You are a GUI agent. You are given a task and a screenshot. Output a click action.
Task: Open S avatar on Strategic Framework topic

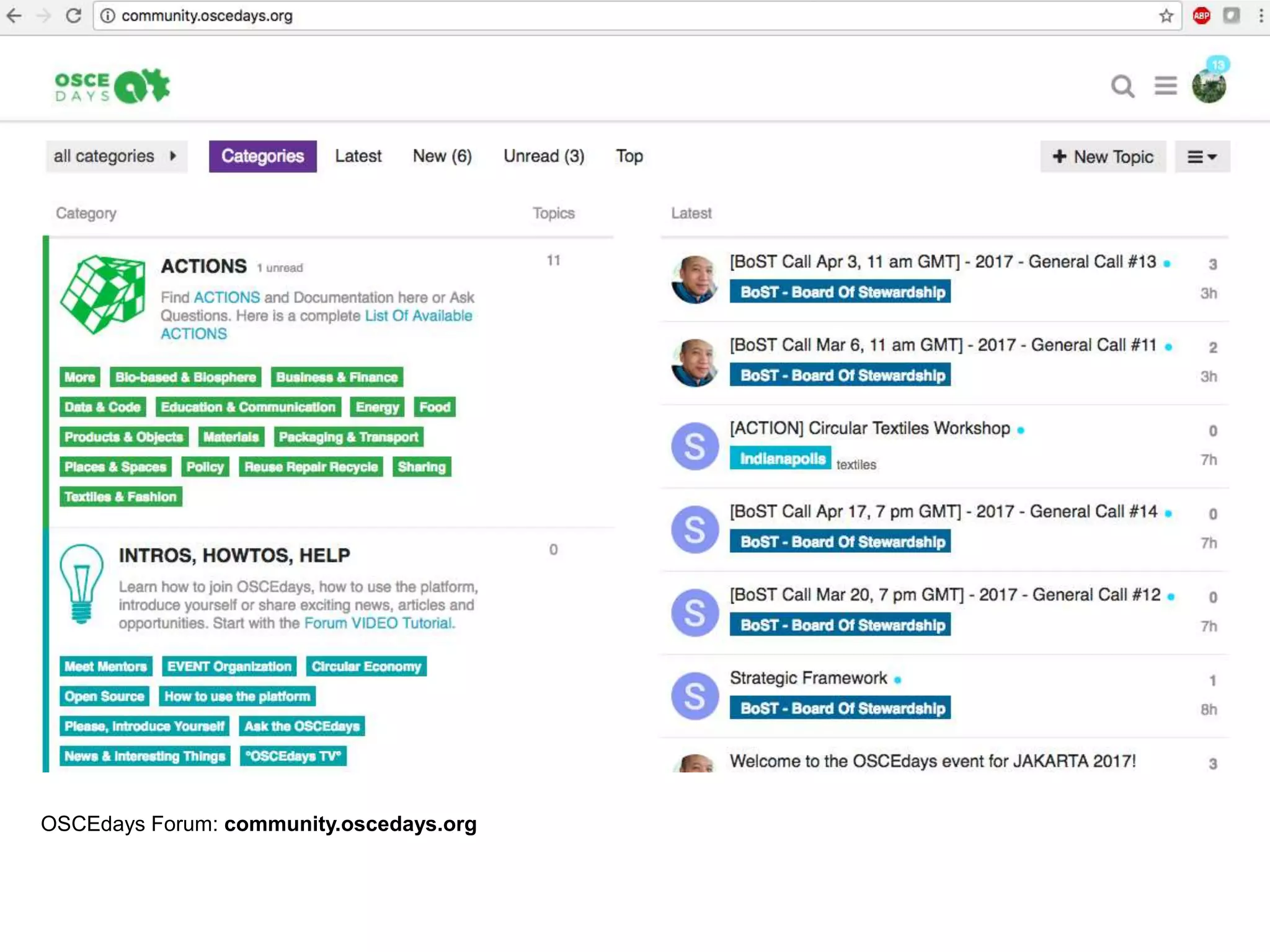[x=695, y=696]
